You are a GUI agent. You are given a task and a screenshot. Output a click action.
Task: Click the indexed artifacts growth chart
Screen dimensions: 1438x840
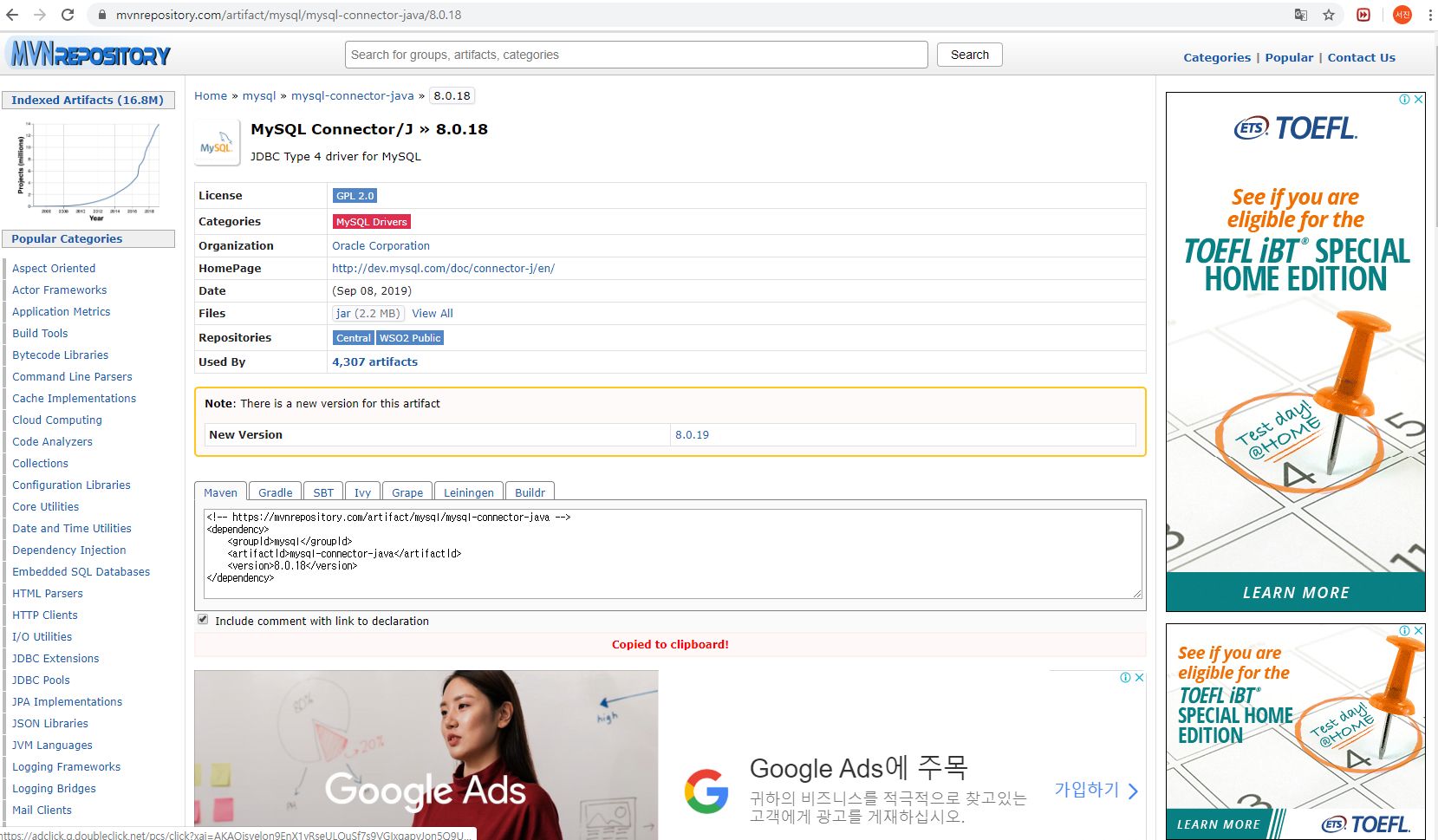click(89, 170)
